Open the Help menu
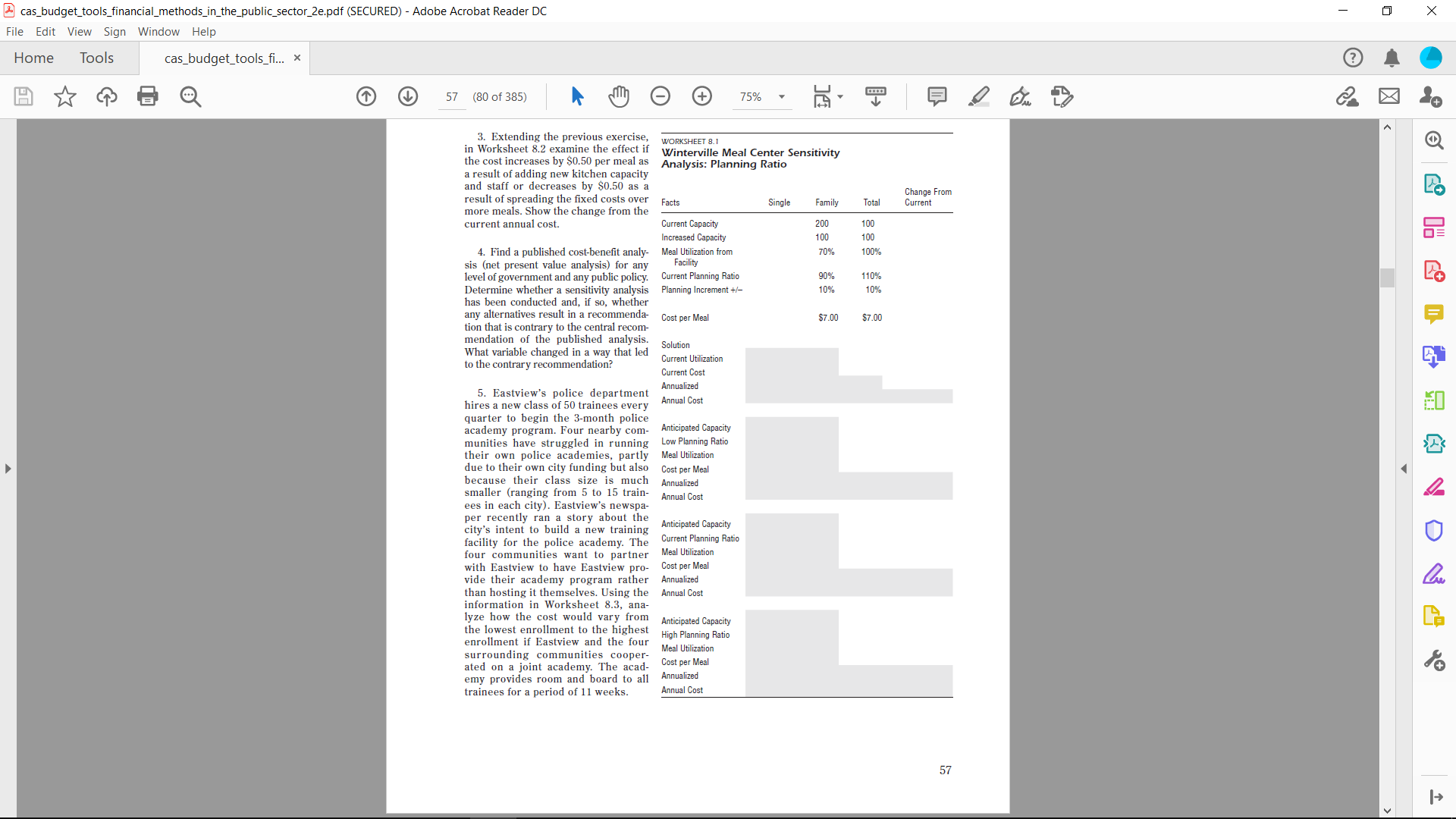1456x819 pixels. pos(204,31)
